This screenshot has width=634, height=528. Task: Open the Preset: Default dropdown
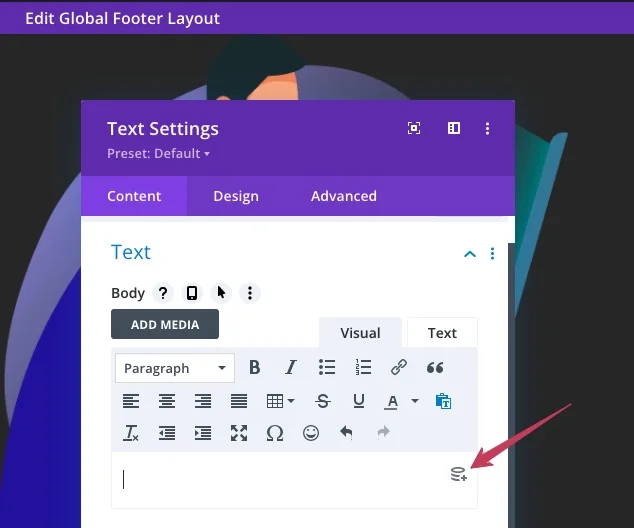[158, 154]
